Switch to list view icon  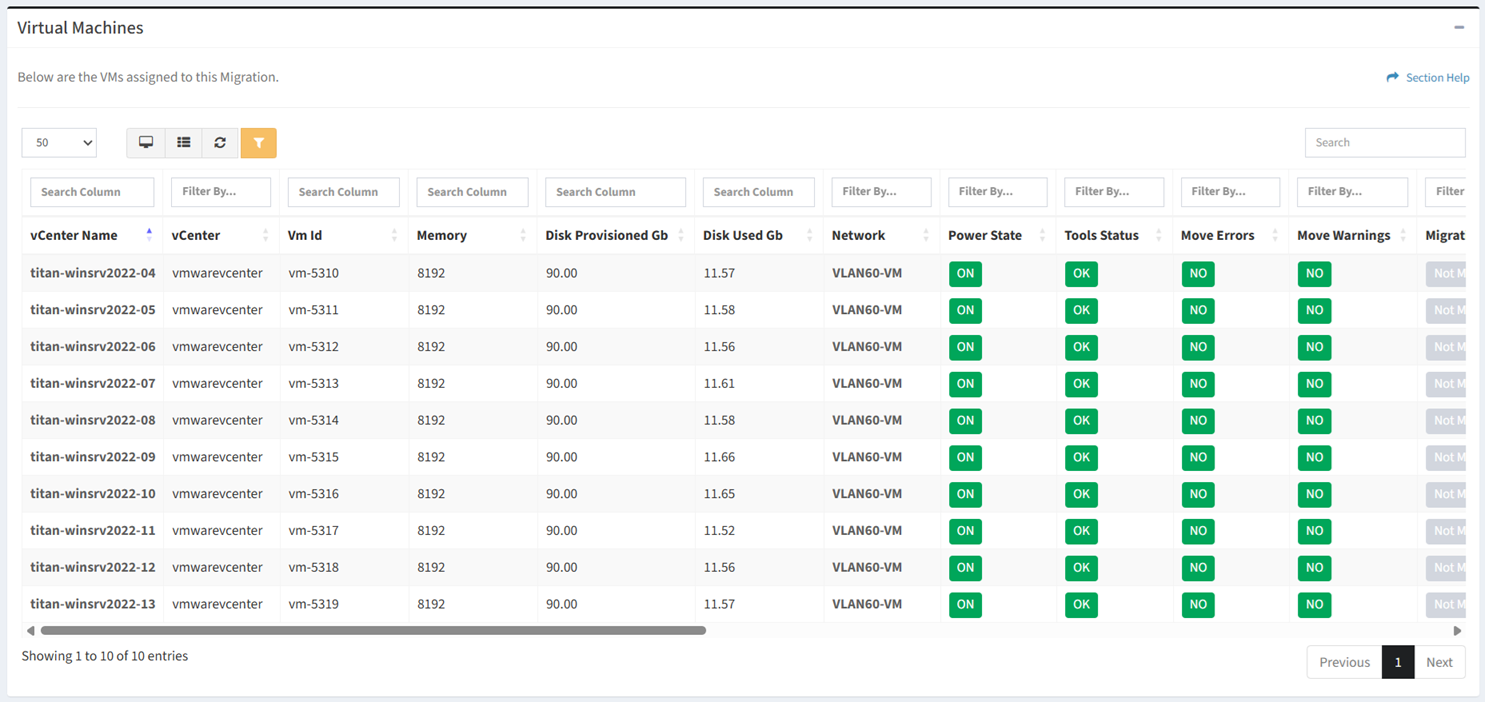pos(184,143)
